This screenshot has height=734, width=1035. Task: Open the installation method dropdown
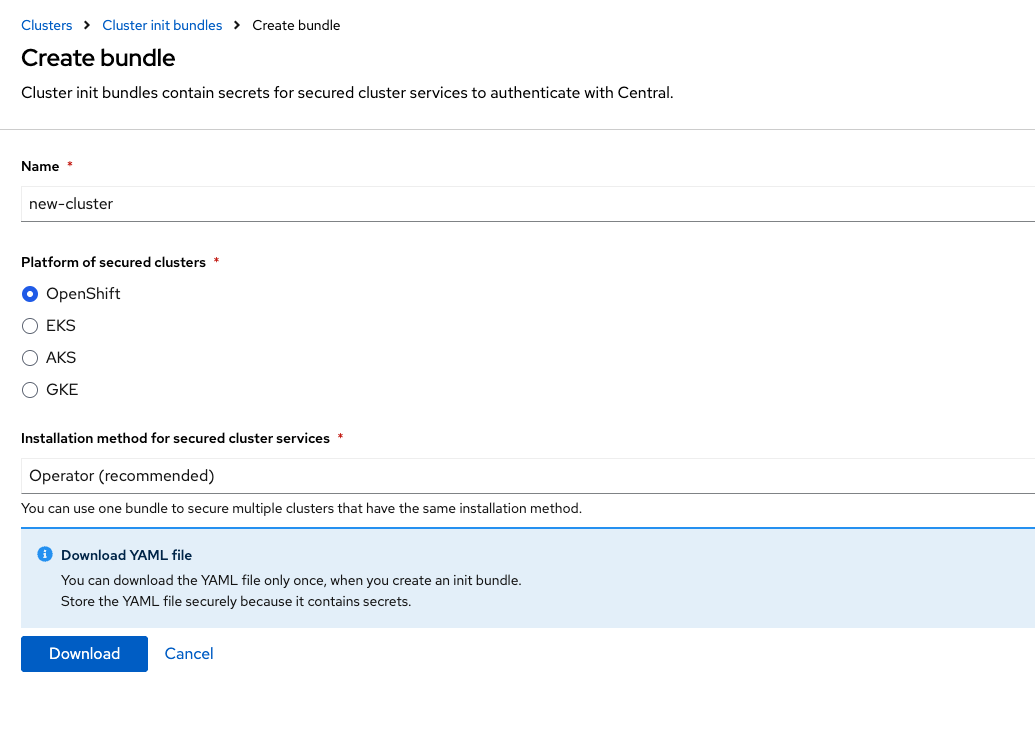tap(528, 476)
